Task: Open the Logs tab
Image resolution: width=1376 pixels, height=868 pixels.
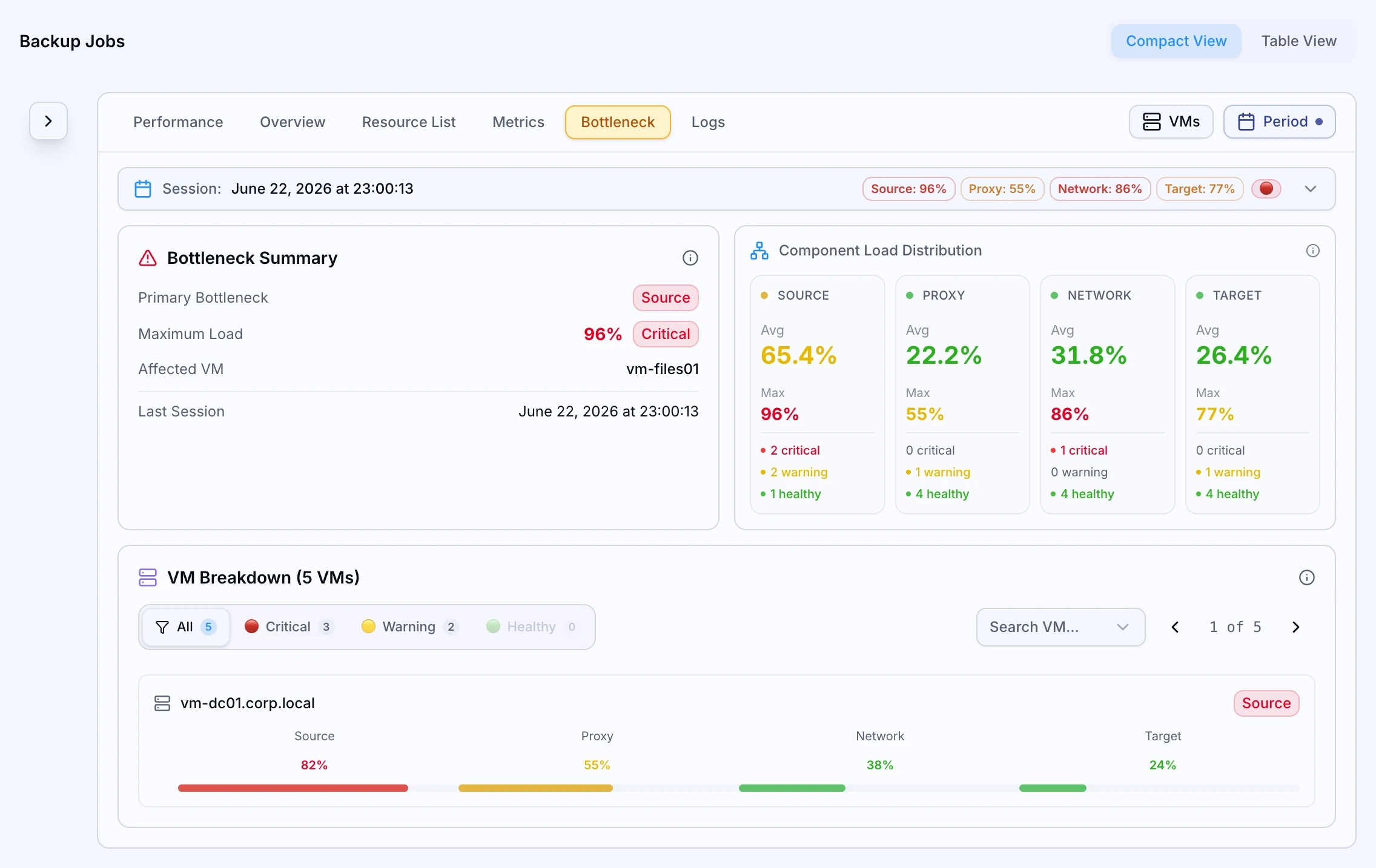Action: (x=708, y=122)
